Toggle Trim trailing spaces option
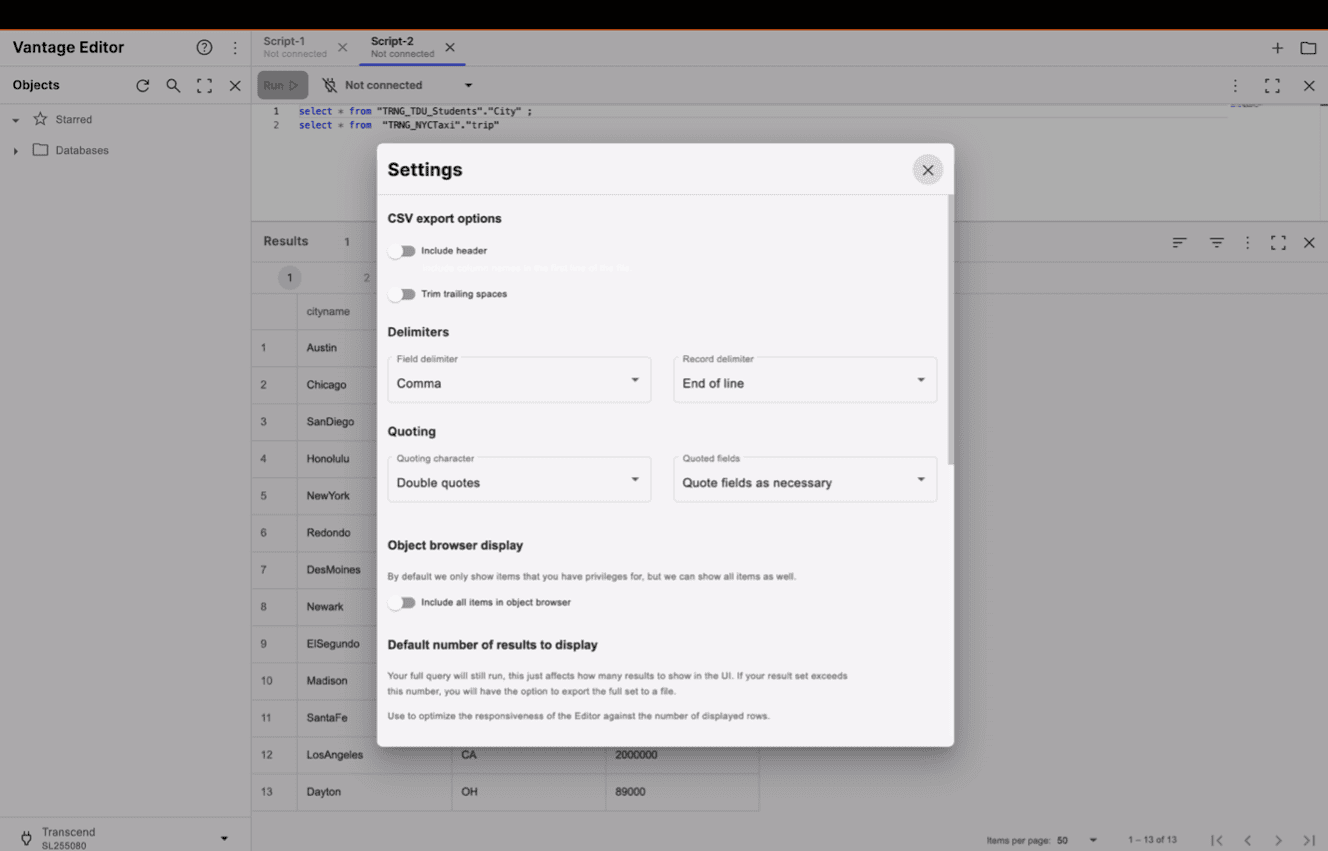This screenshot has width=1328, height=851. tap(402, 294)
